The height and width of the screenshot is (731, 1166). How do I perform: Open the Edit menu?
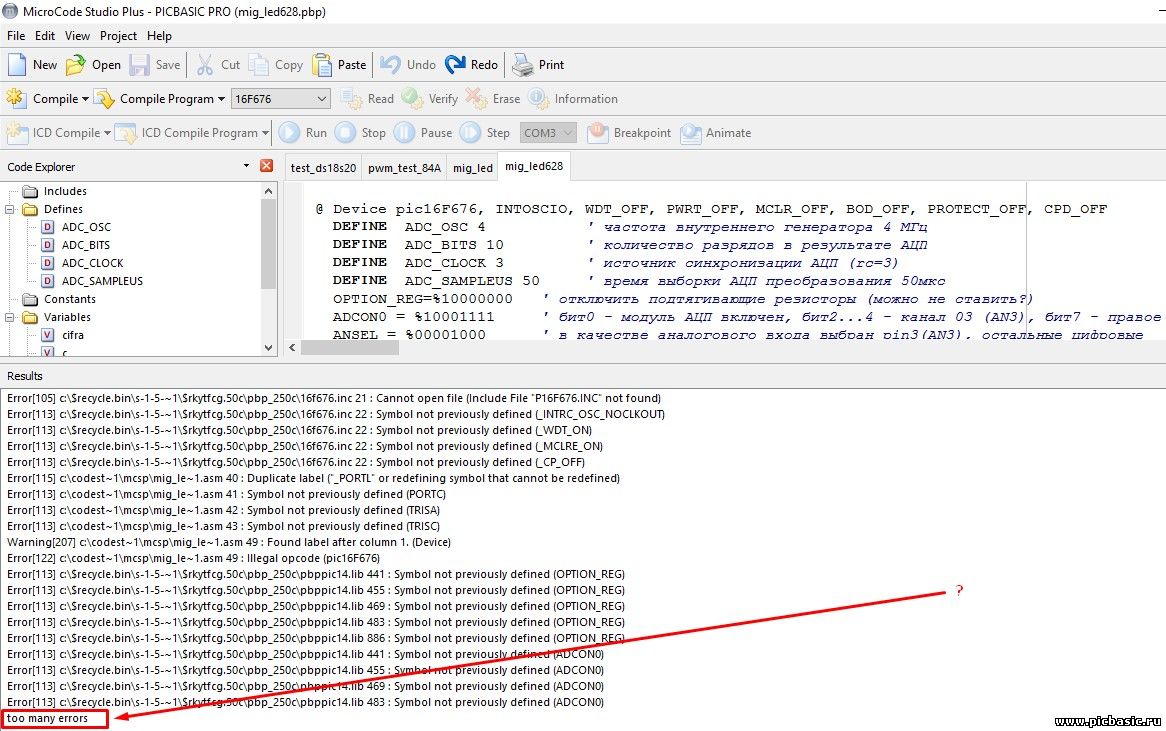click(45, 35)
